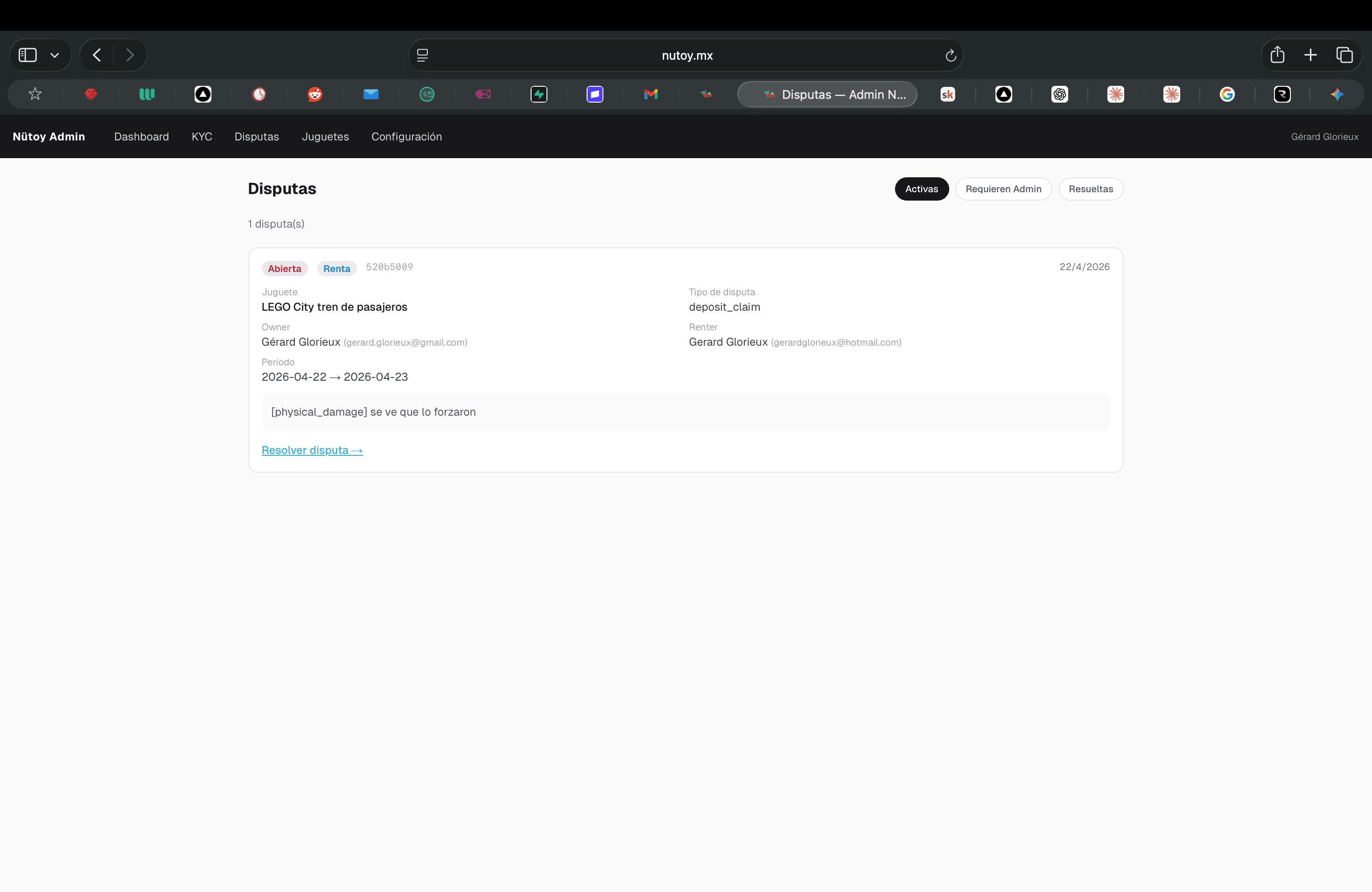Open a new tab with plus icon
1372x892 pixels.
pos(1310,55)
